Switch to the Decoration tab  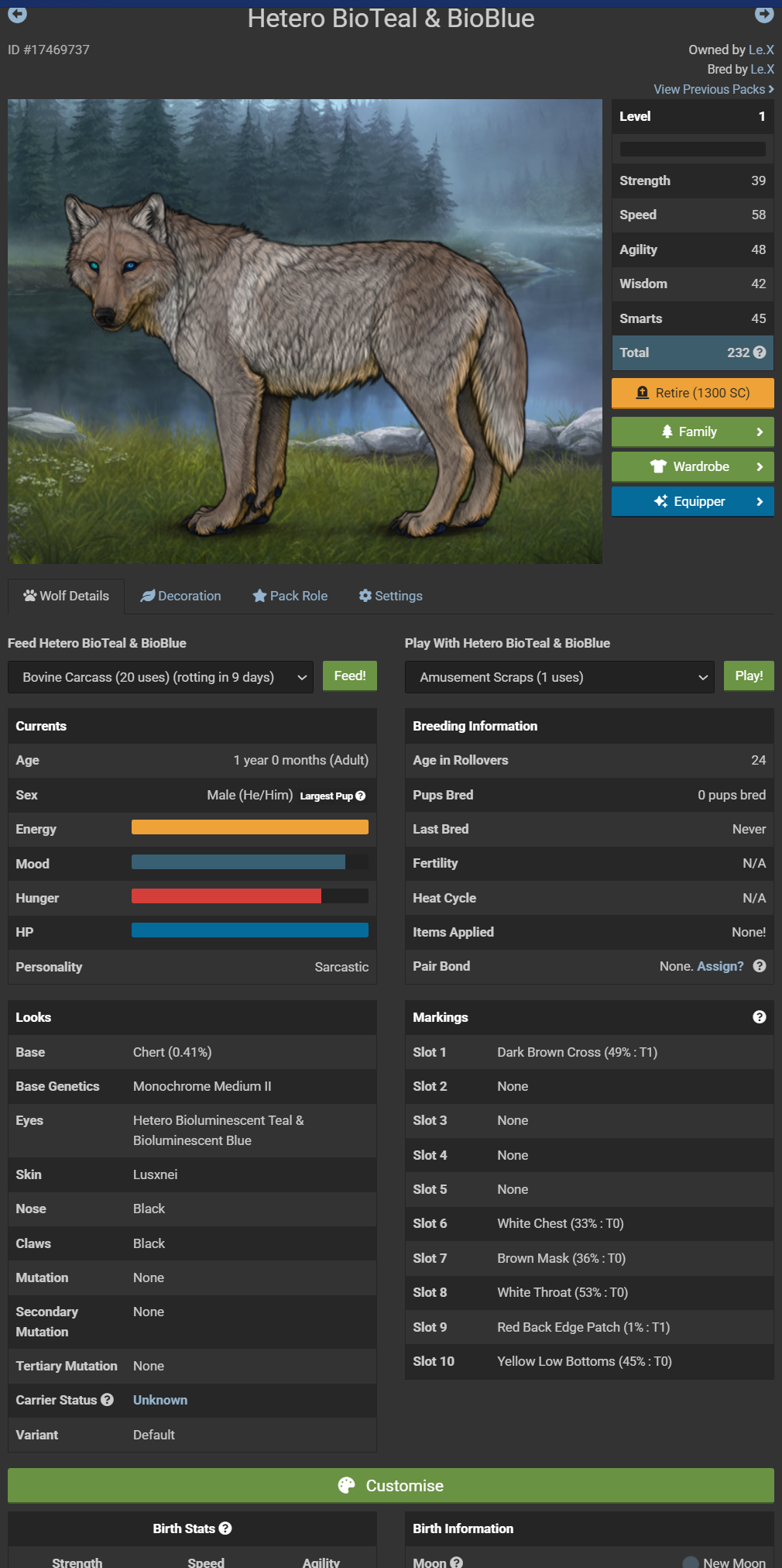(180, 596)
